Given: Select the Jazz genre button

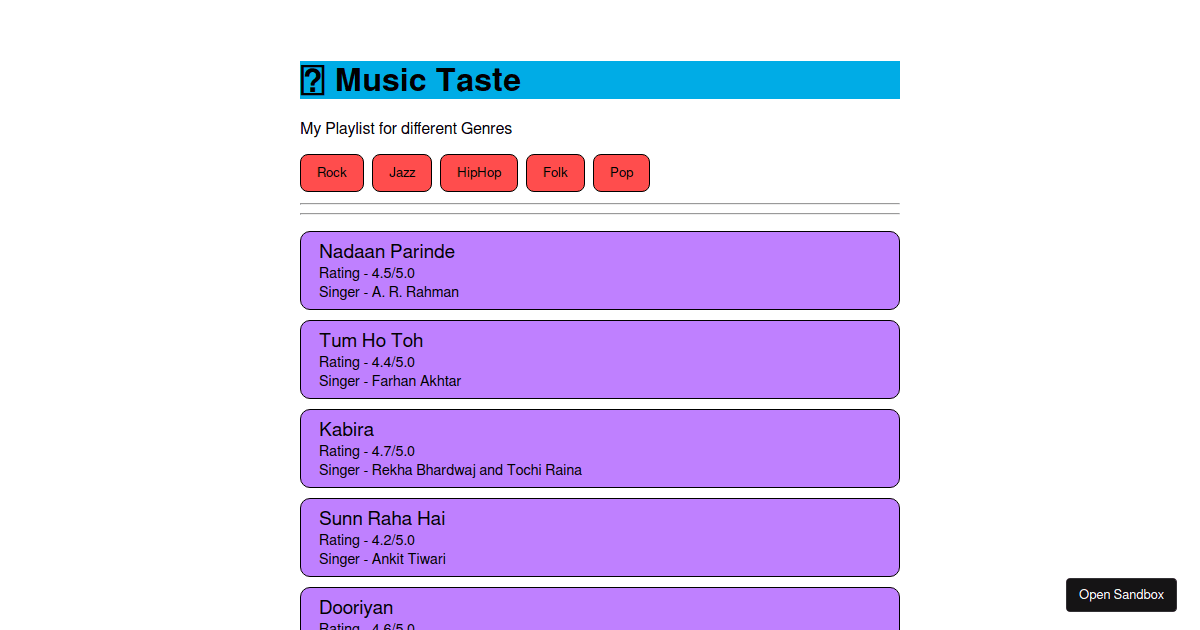Looking at the screenshot, I should click(401, 172).
